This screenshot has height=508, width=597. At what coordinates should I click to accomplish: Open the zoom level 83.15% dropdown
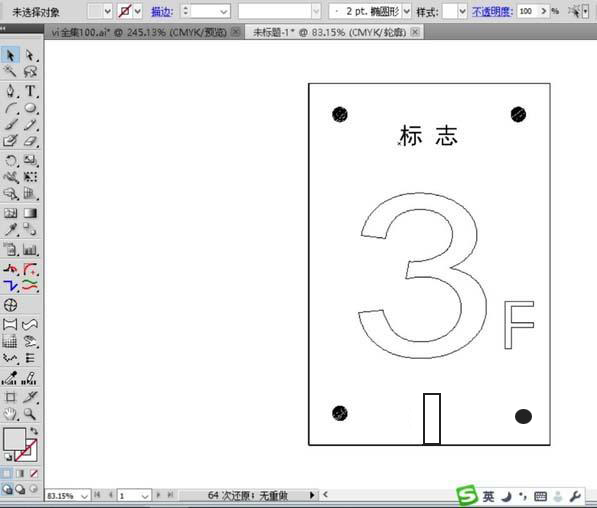[84, 496]
